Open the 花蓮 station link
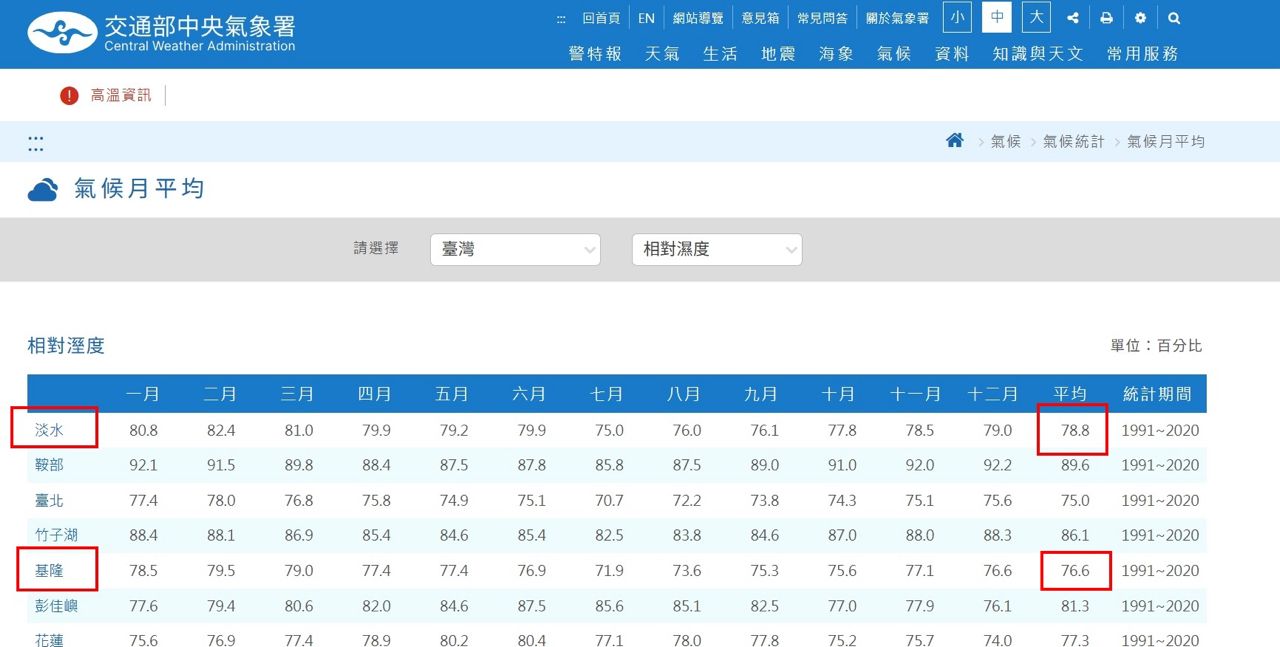Viewport: 1280px width, 647px height. (x=49, y=640)
